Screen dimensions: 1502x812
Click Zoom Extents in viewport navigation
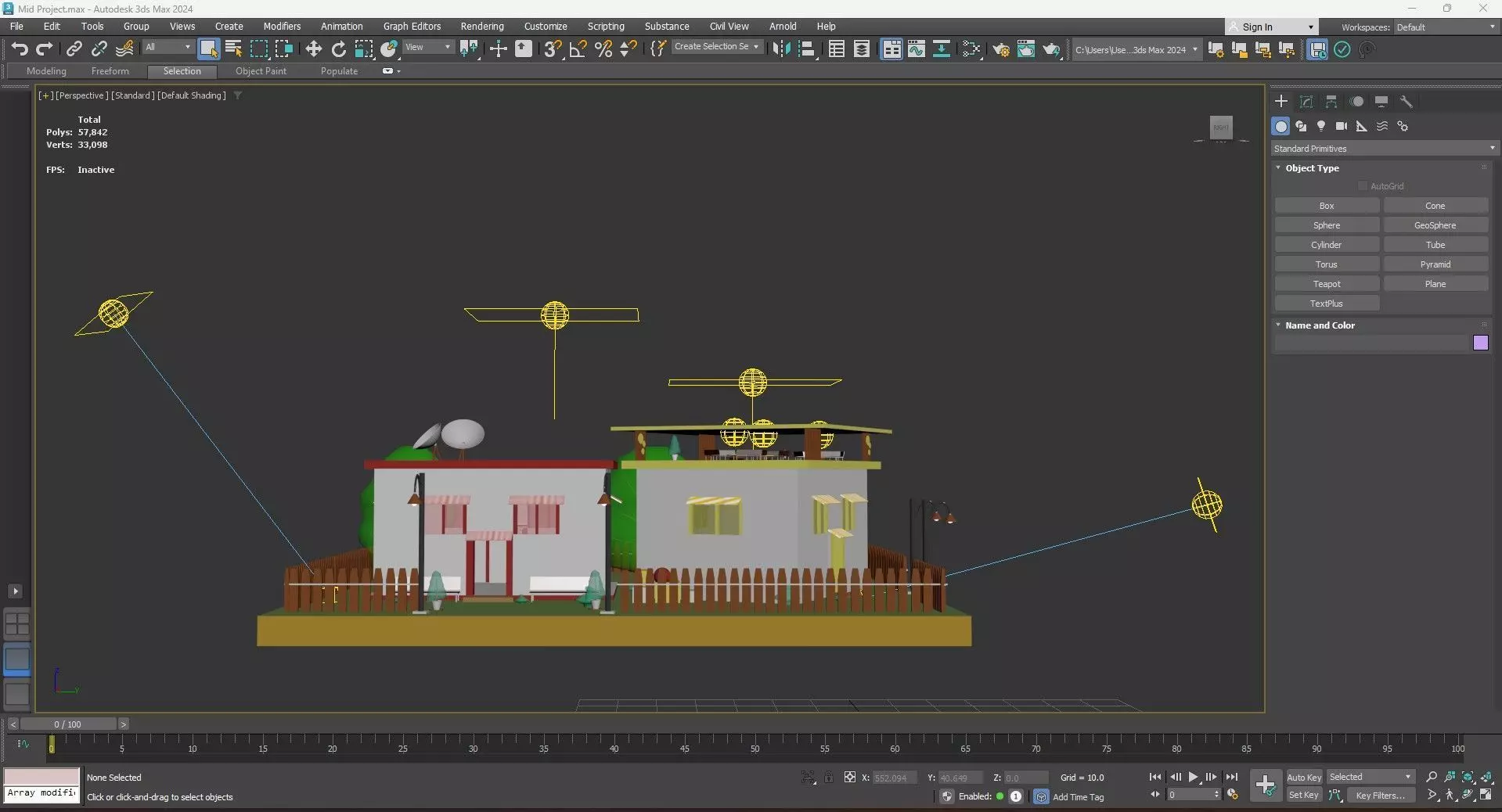pyautogui.click(x=1468, y=777)
